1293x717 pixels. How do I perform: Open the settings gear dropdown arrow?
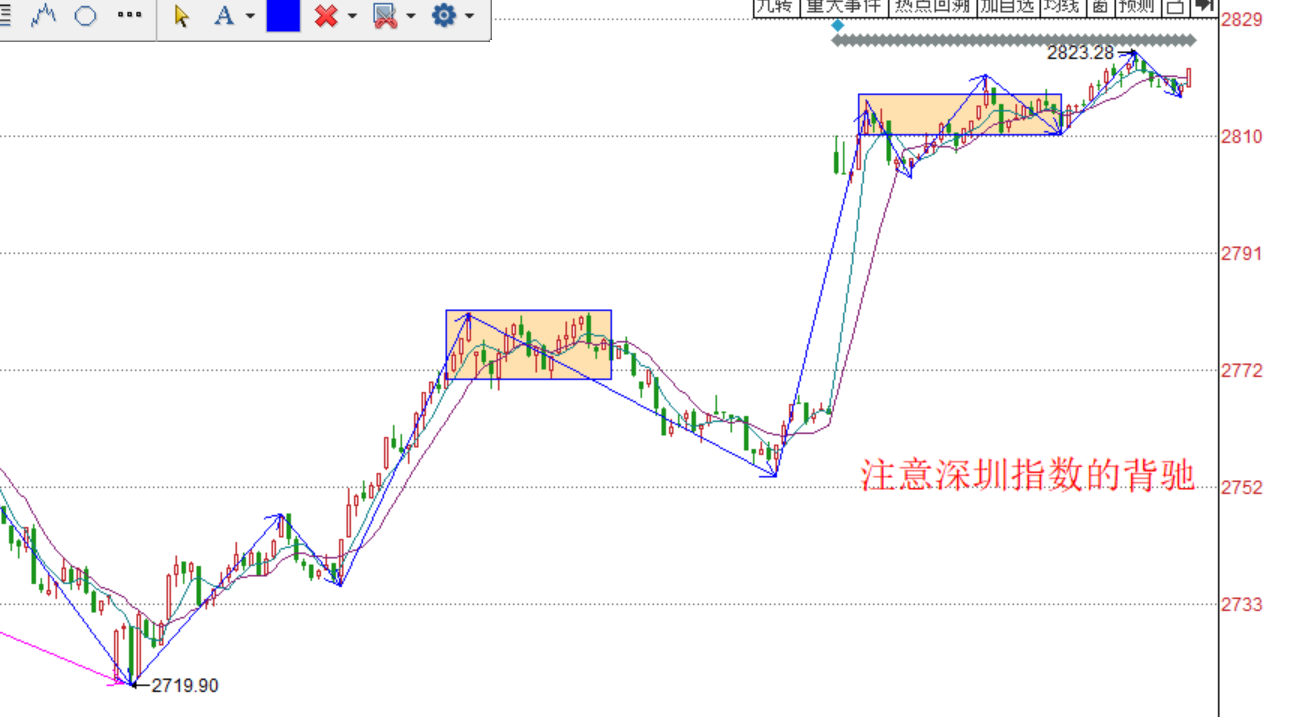(470, 15)
